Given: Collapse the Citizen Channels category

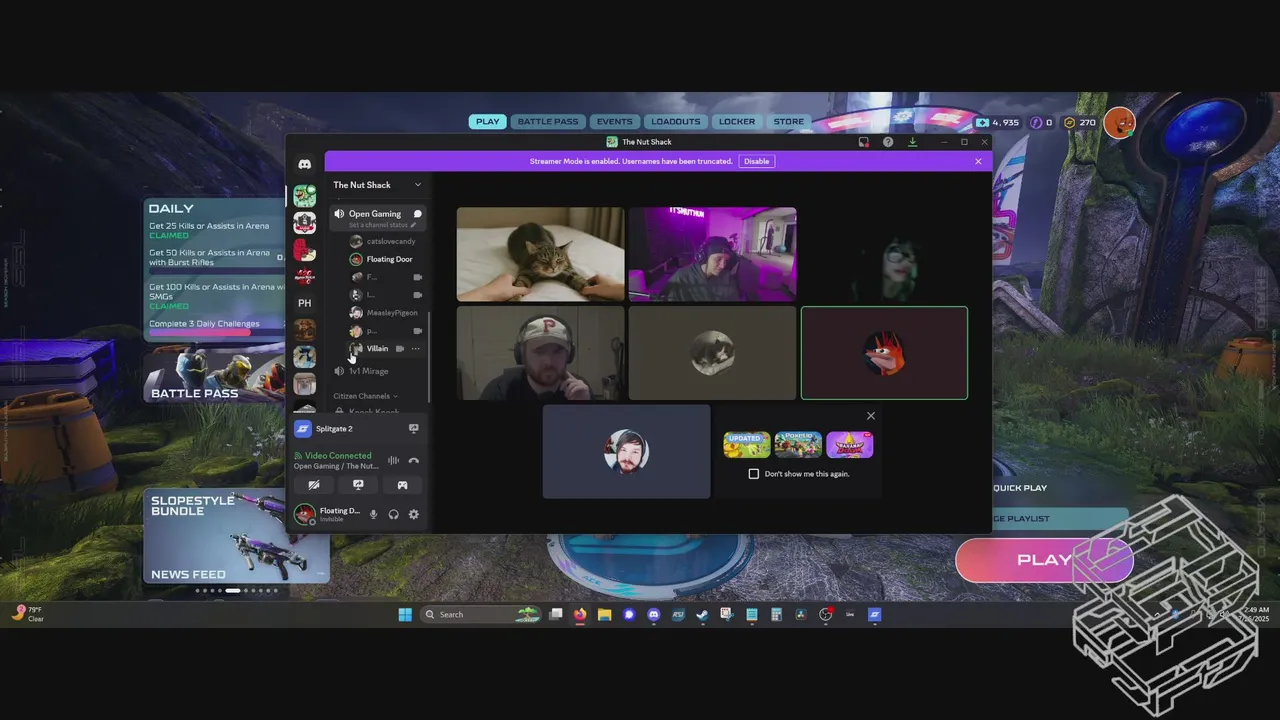Looking at the screenshot, I should 365,396.
